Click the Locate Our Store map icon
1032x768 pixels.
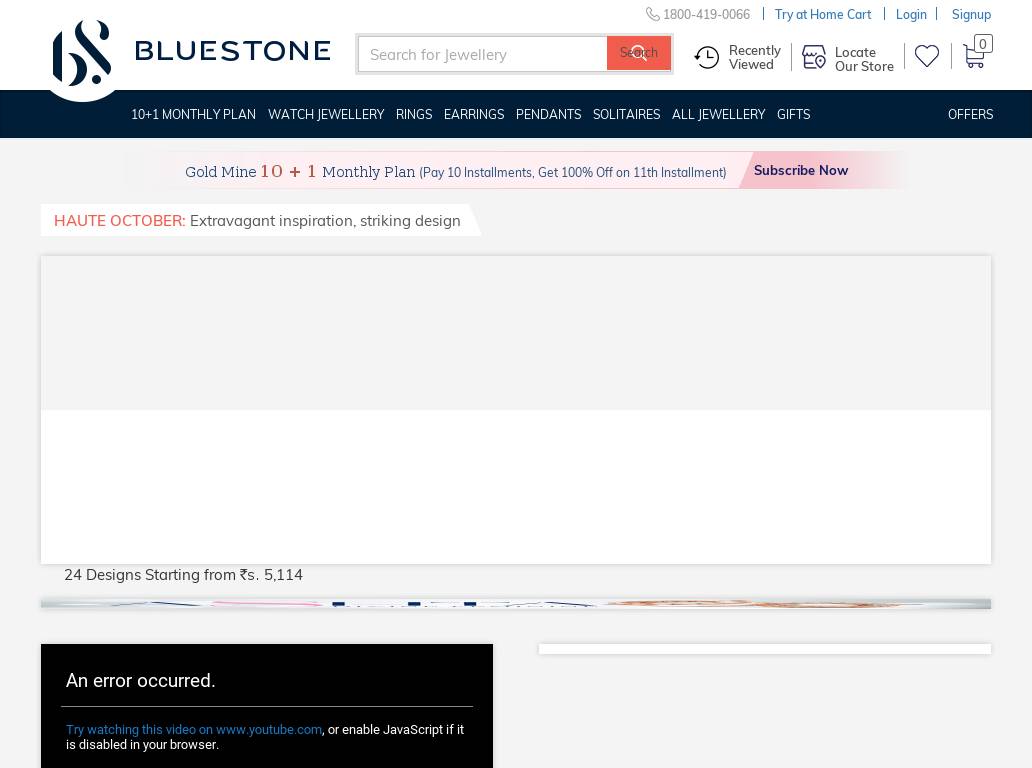[x=814, y=58]
